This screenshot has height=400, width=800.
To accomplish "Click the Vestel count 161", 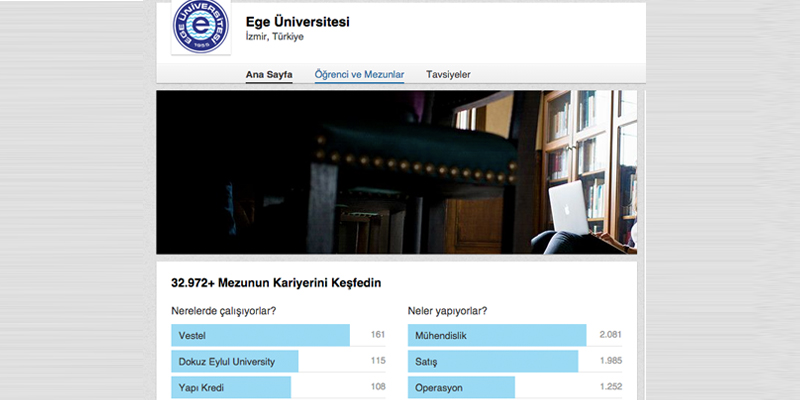I will click(378, 335).
